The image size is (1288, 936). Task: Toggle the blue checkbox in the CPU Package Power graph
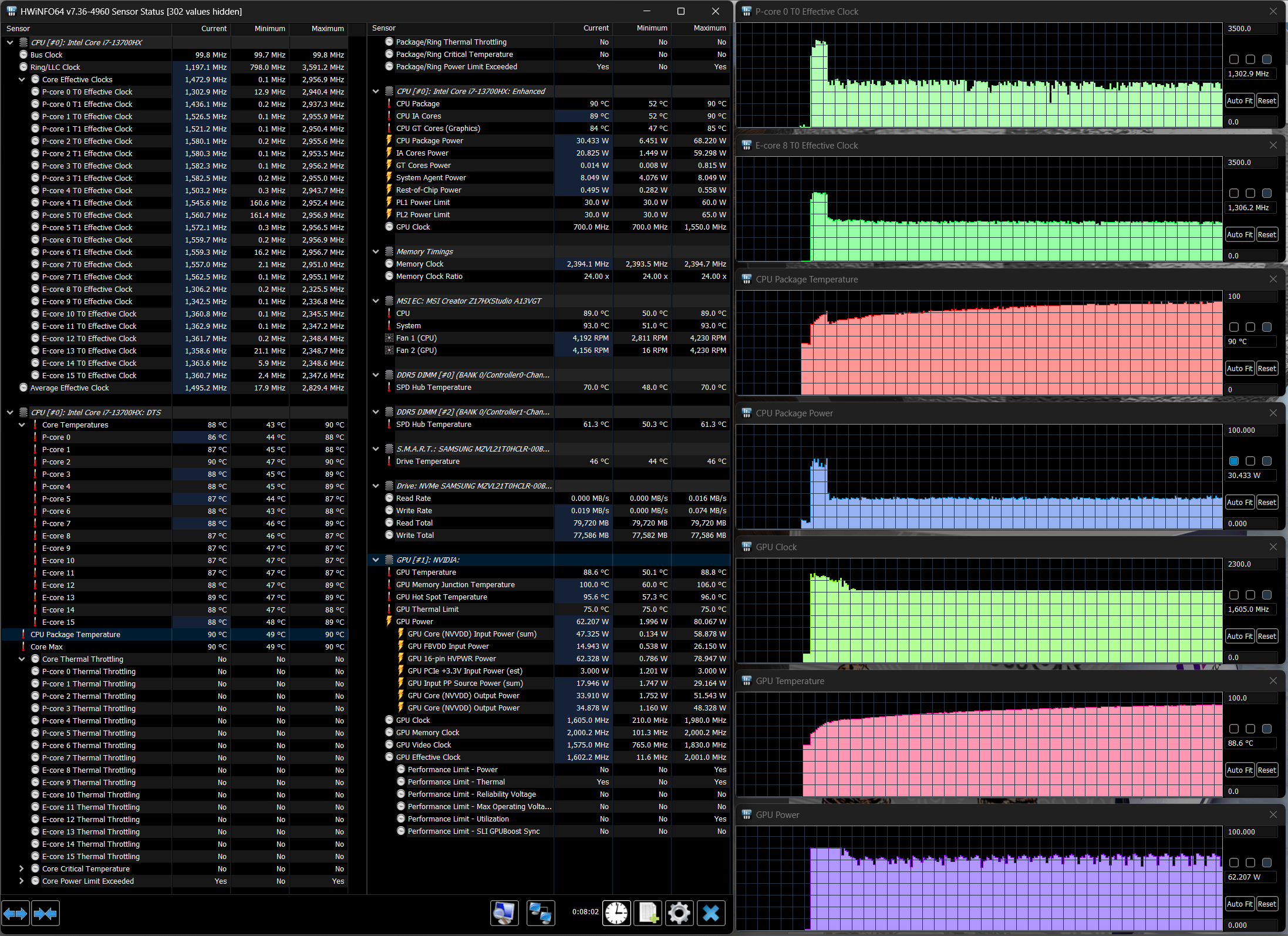1234,461
